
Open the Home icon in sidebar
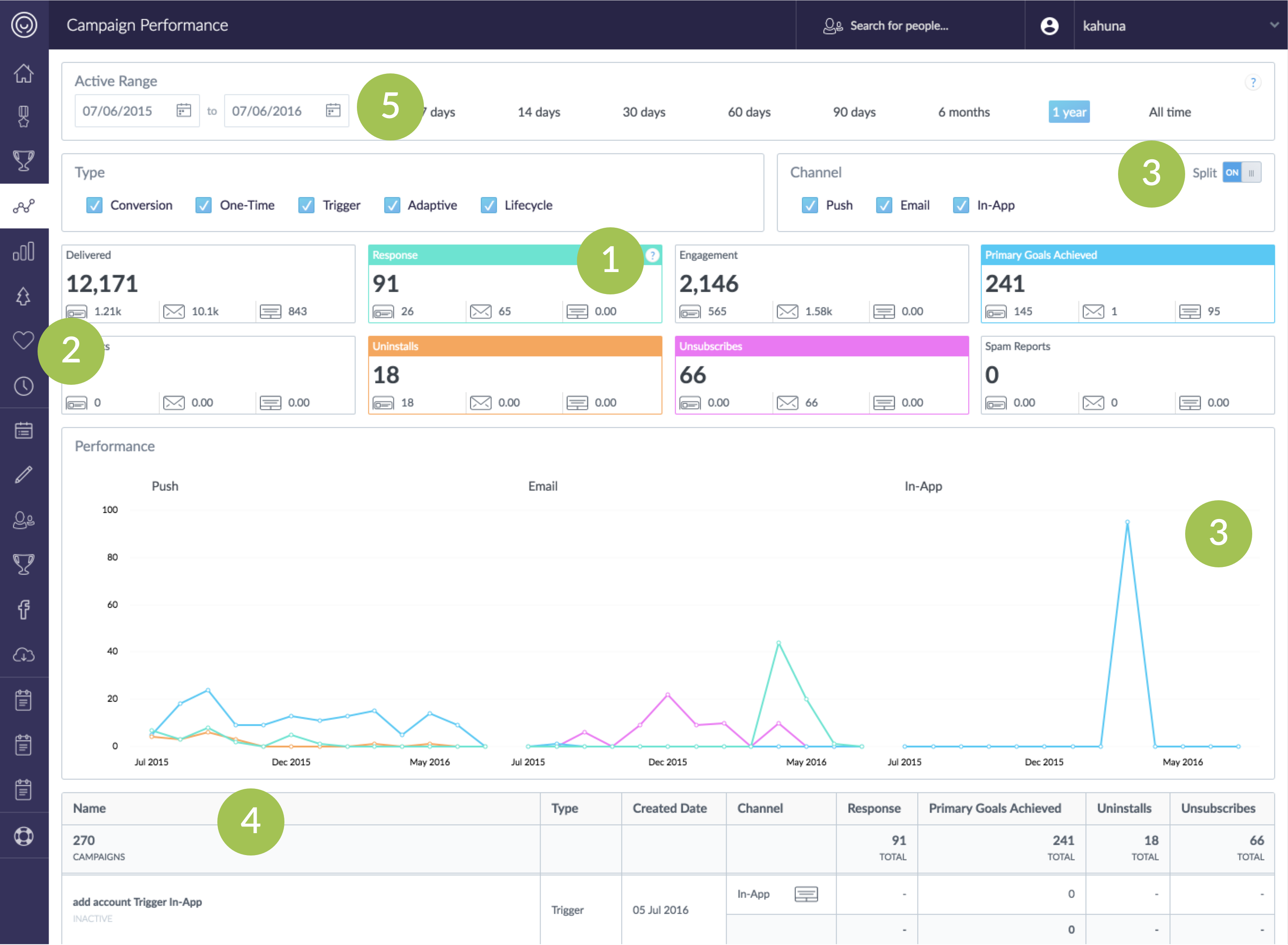pyautogui.click(x=23, y=73)
